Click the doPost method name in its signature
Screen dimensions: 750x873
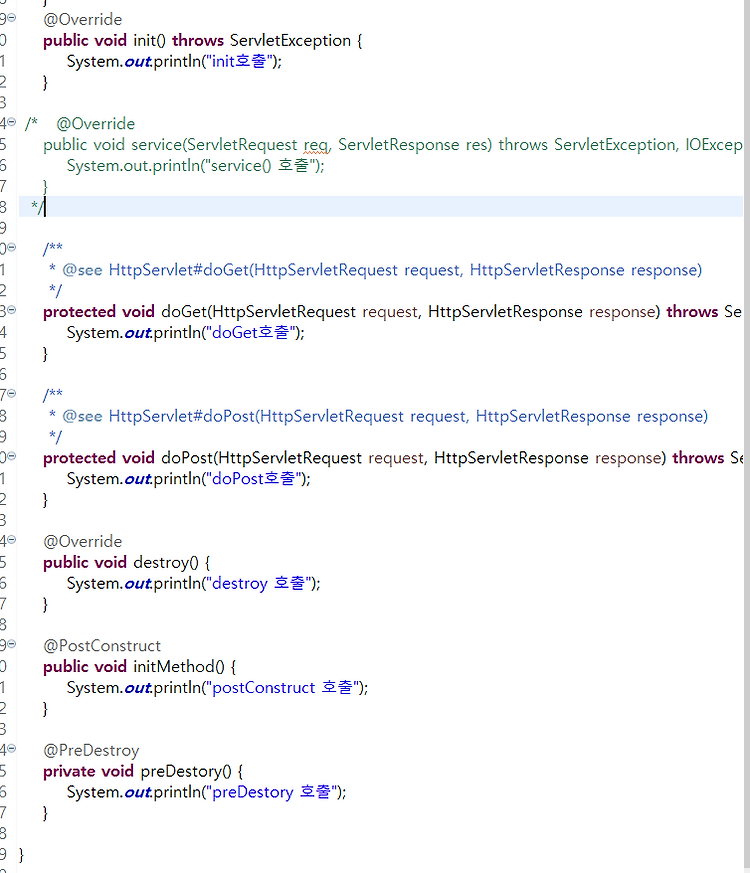point(187,458)
